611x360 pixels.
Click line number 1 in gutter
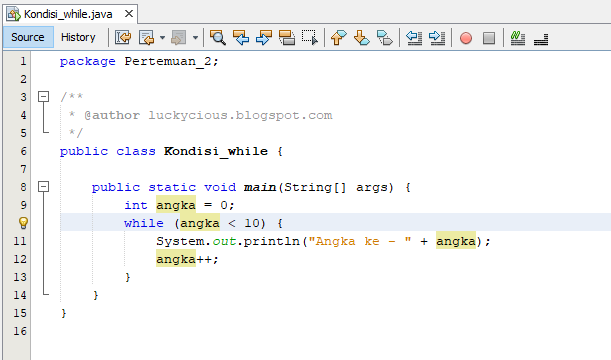pyautogui.click(x=23, y=61)
